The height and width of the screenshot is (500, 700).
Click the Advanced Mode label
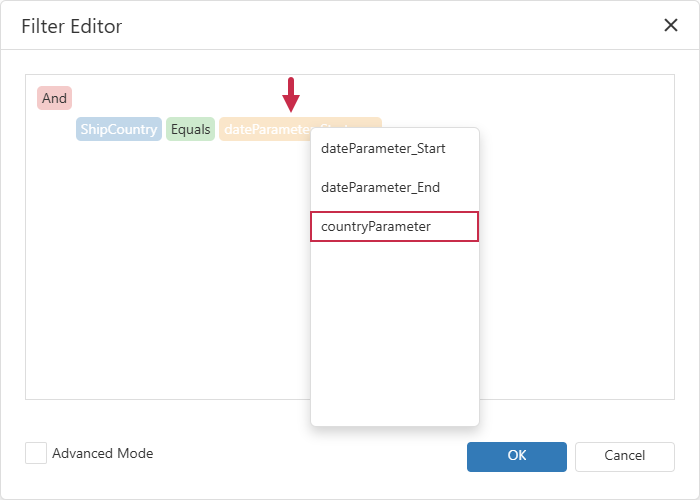(x=103, y=454)
